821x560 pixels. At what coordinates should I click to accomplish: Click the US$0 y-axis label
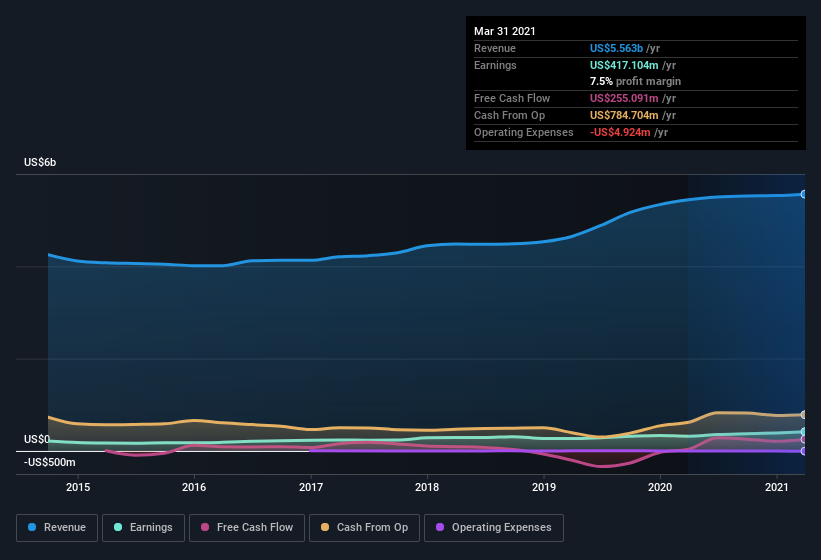[x=37, y=439]
